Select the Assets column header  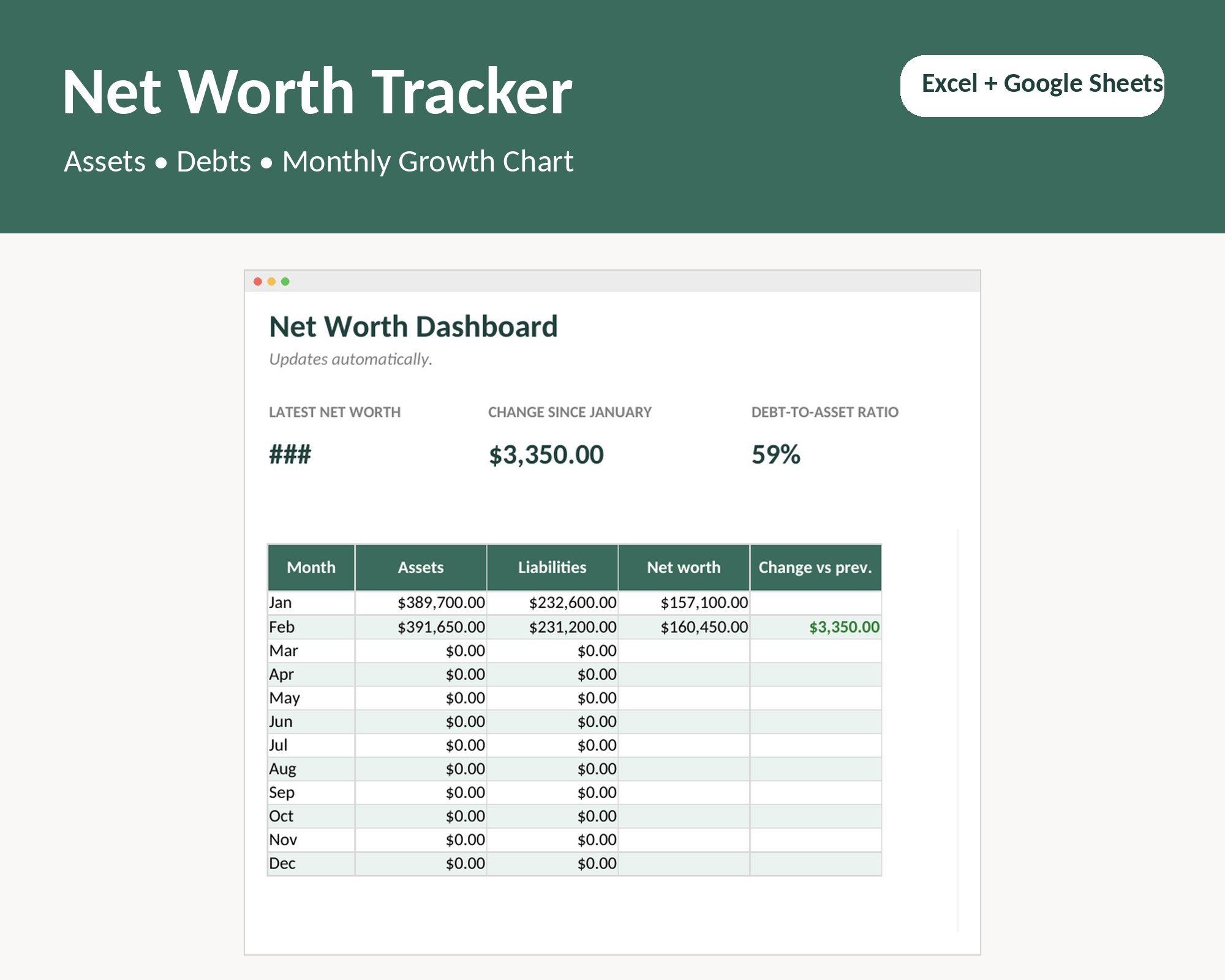(421, 567)
